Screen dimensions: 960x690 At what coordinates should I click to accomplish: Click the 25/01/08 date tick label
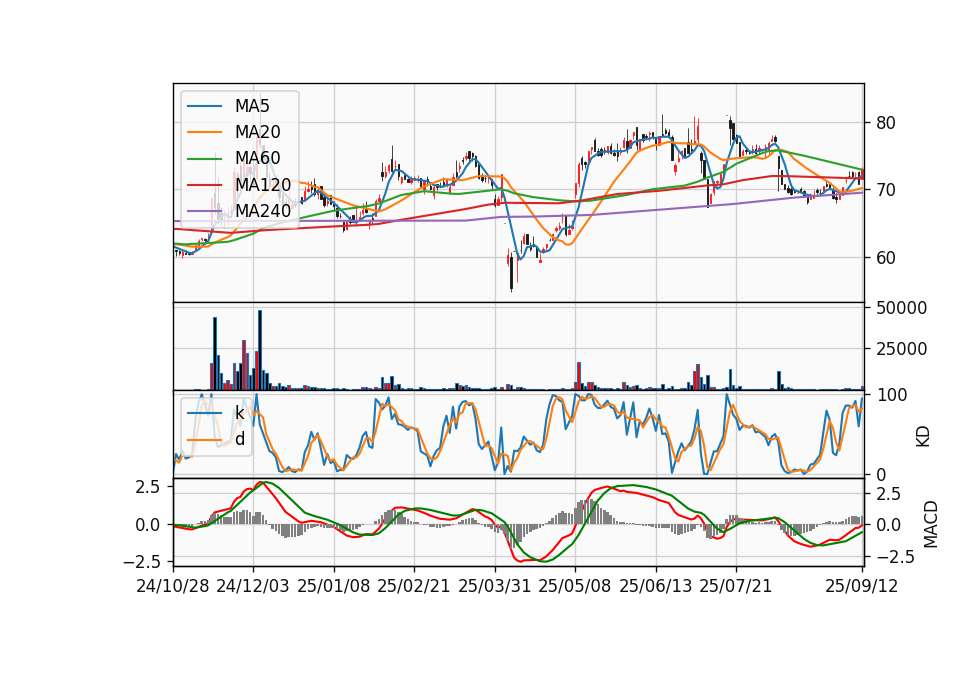pos(334,586)
